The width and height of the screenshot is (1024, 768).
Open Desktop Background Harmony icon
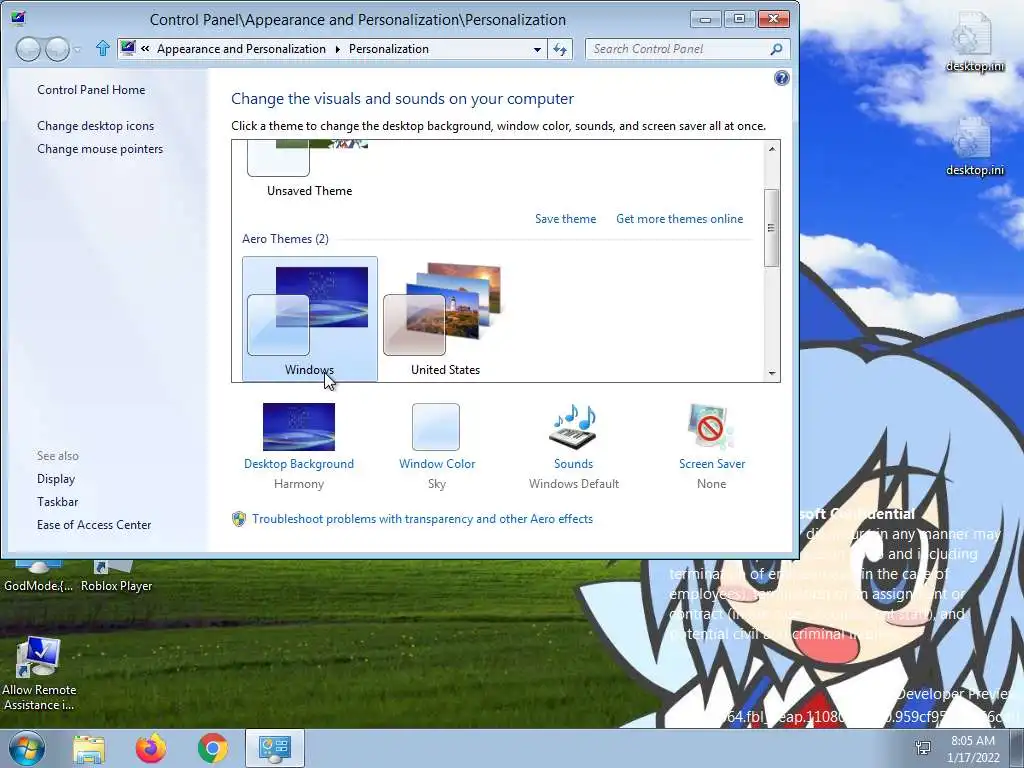click(298, 427)
